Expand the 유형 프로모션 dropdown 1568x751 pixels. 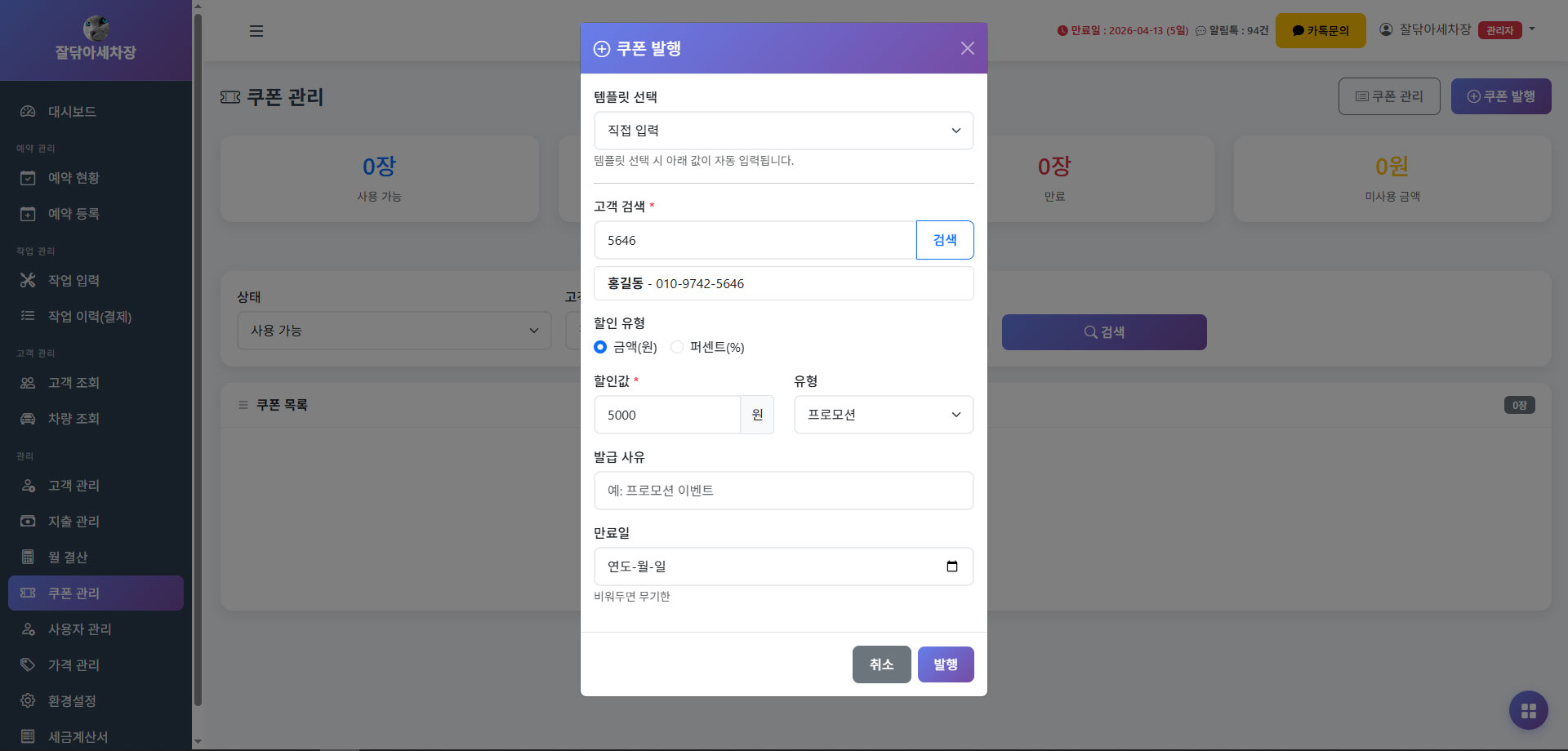(x=883, y=415)
